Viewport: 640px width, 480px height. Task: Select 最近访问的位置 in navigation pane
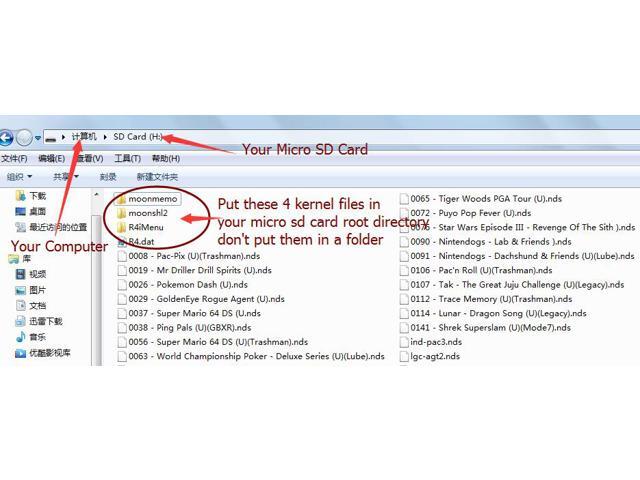pyautogui.click(x=51, y=227)
